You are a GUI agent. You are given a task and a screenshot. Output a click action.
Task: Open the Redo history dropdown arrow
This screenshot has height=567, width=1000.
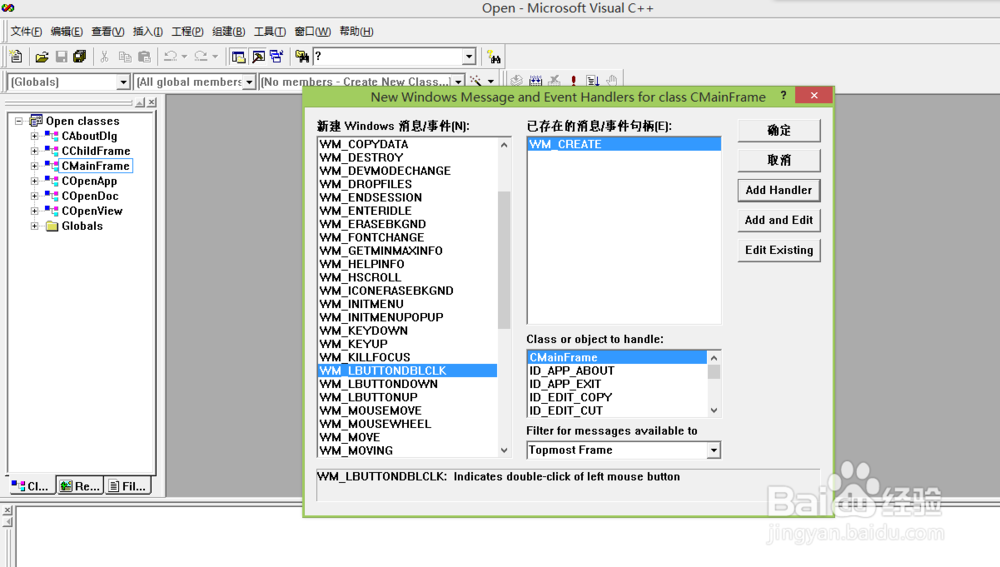point(215,57)
